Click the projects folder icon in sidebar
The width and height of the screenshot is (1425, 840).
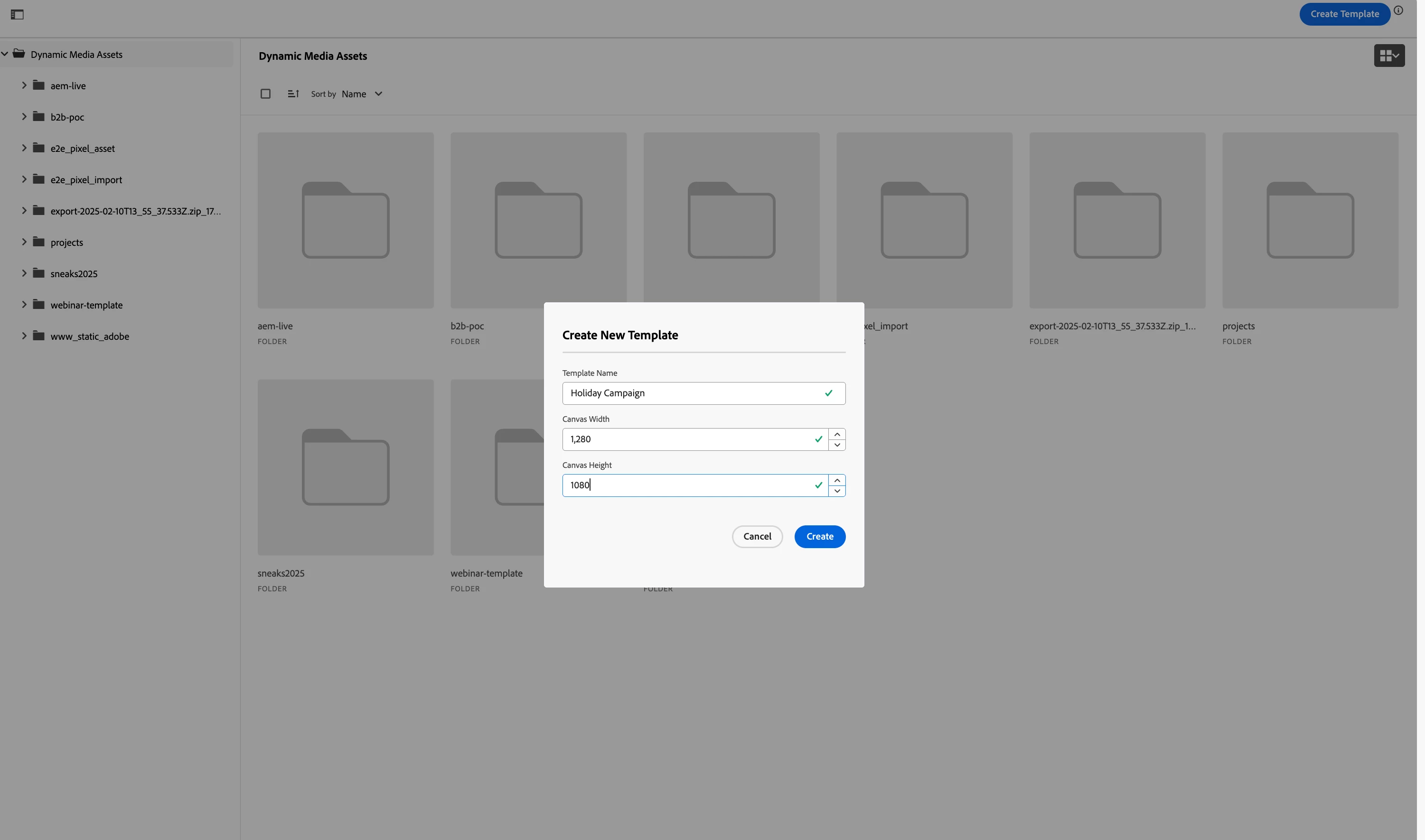[x=38, y=242]
